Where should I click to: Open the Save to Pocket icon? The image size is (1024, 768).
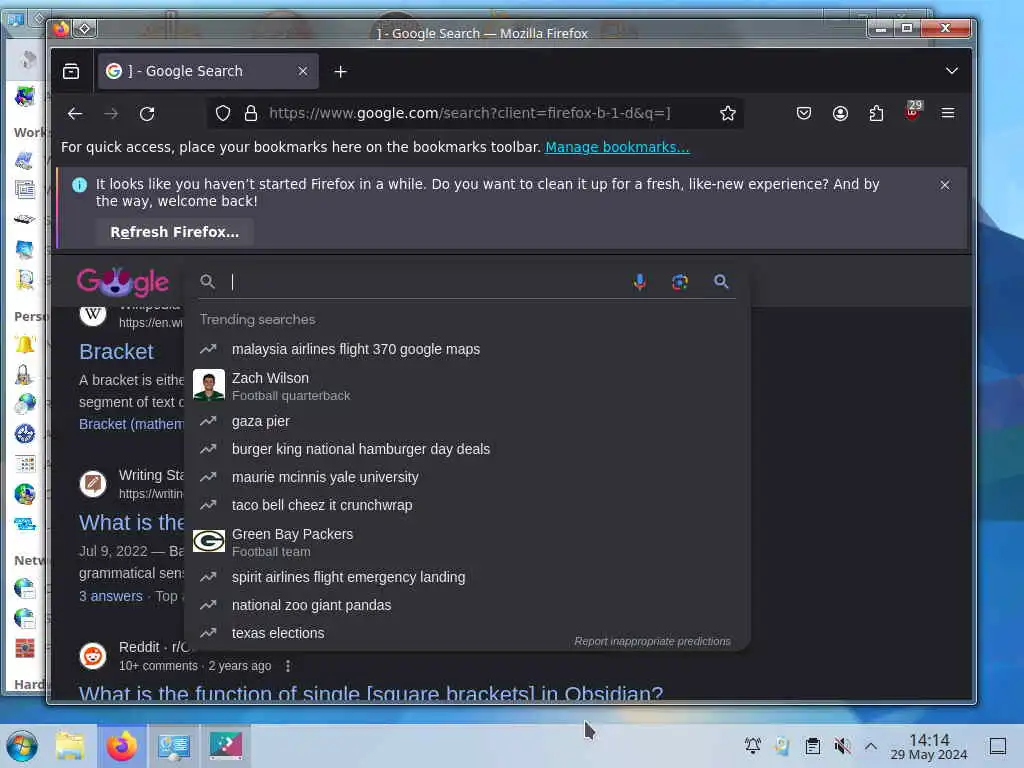tap(804, 114)
